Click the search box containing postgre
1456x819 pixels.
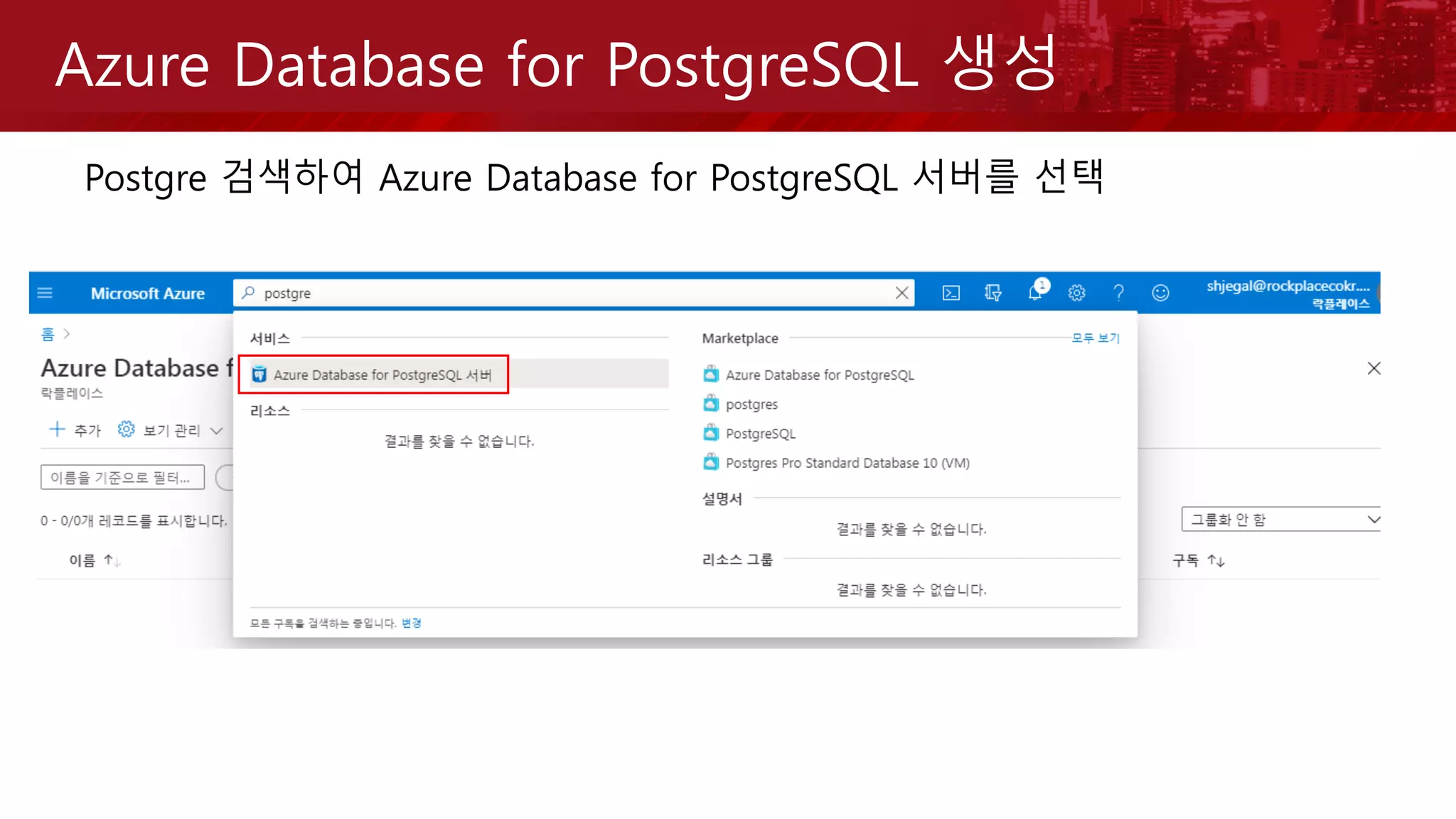(x=573, y=293)
